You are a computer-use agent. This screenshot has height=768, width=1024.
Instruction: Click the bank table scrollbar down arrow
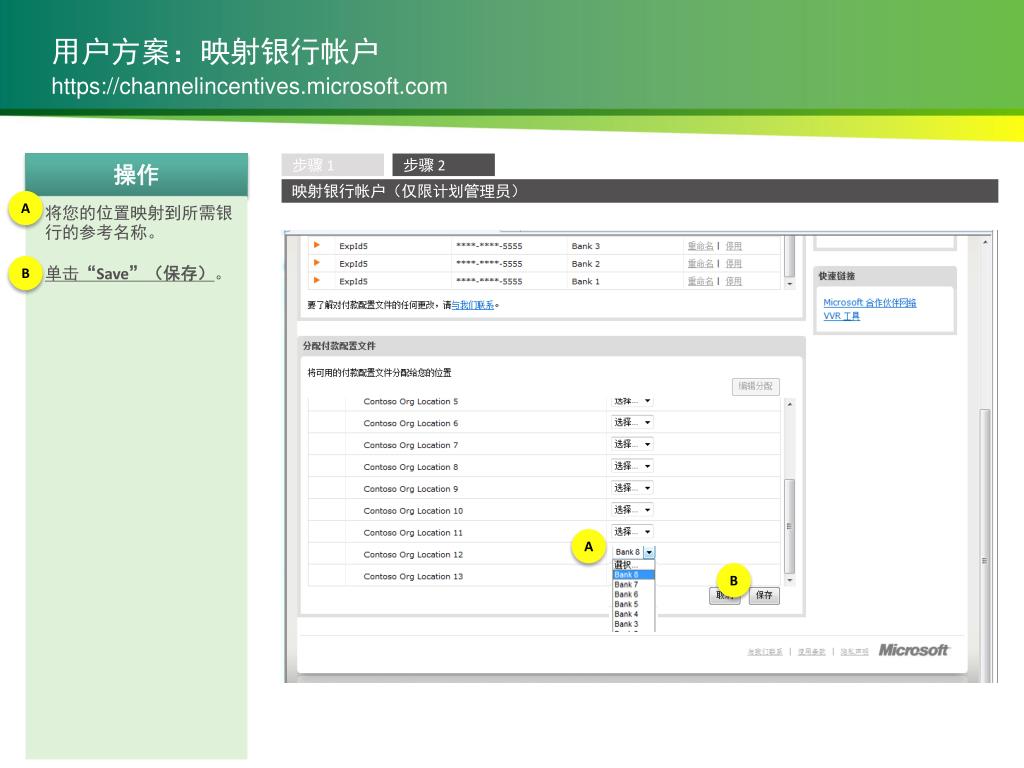790,284
